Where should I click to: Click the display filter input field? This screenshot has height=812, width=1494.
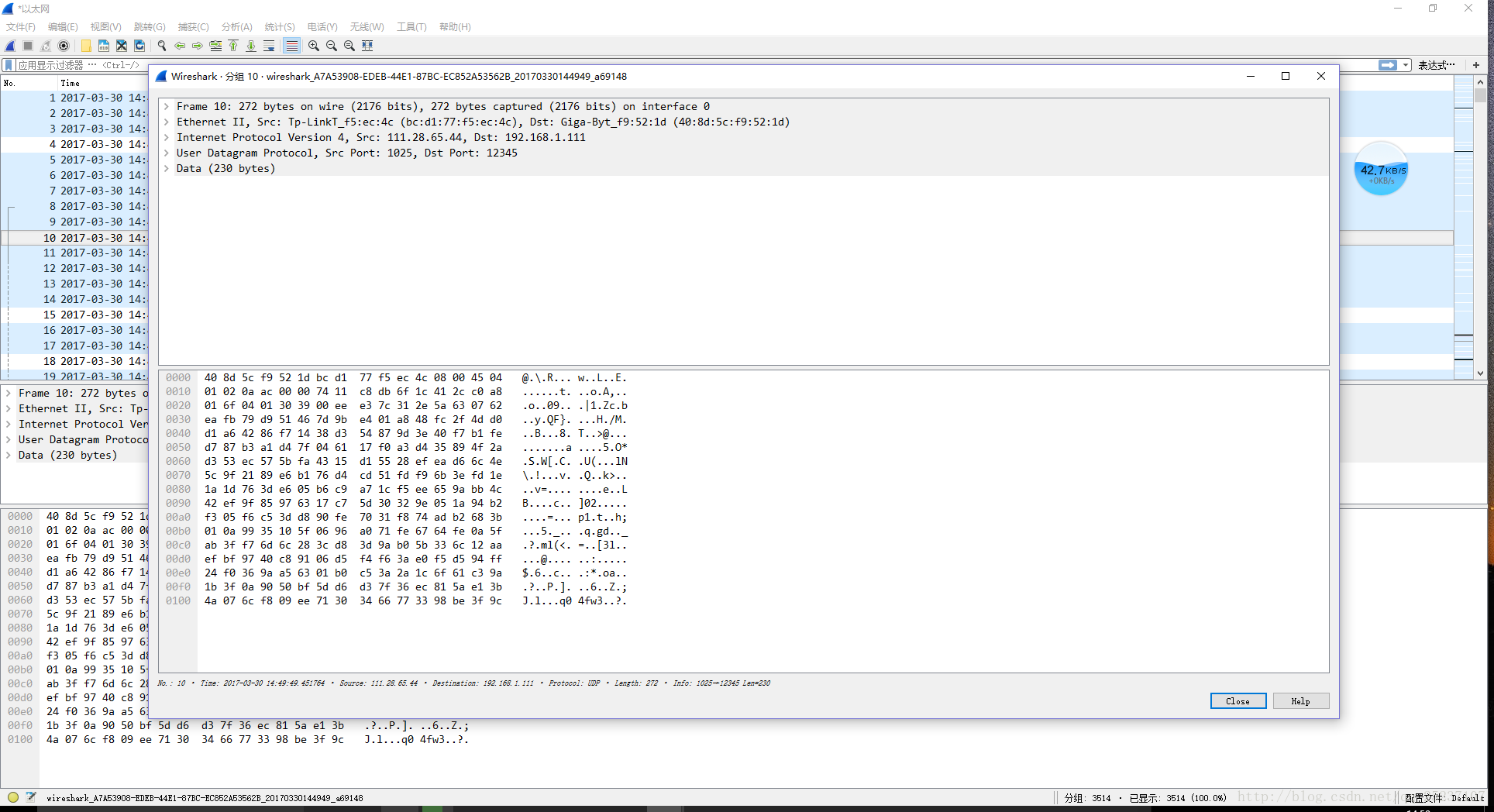(x=81, y=65)
